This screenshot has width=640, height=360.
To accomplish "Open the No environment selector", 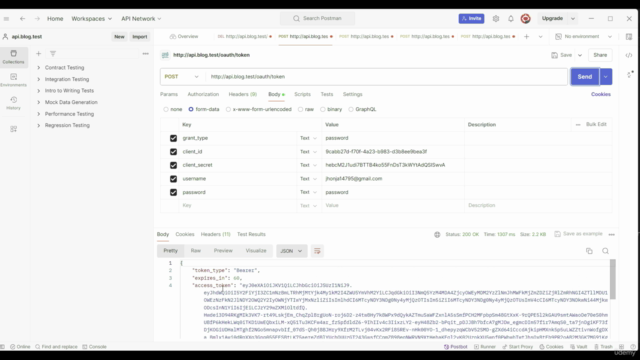I will click(x=584, y=37).
